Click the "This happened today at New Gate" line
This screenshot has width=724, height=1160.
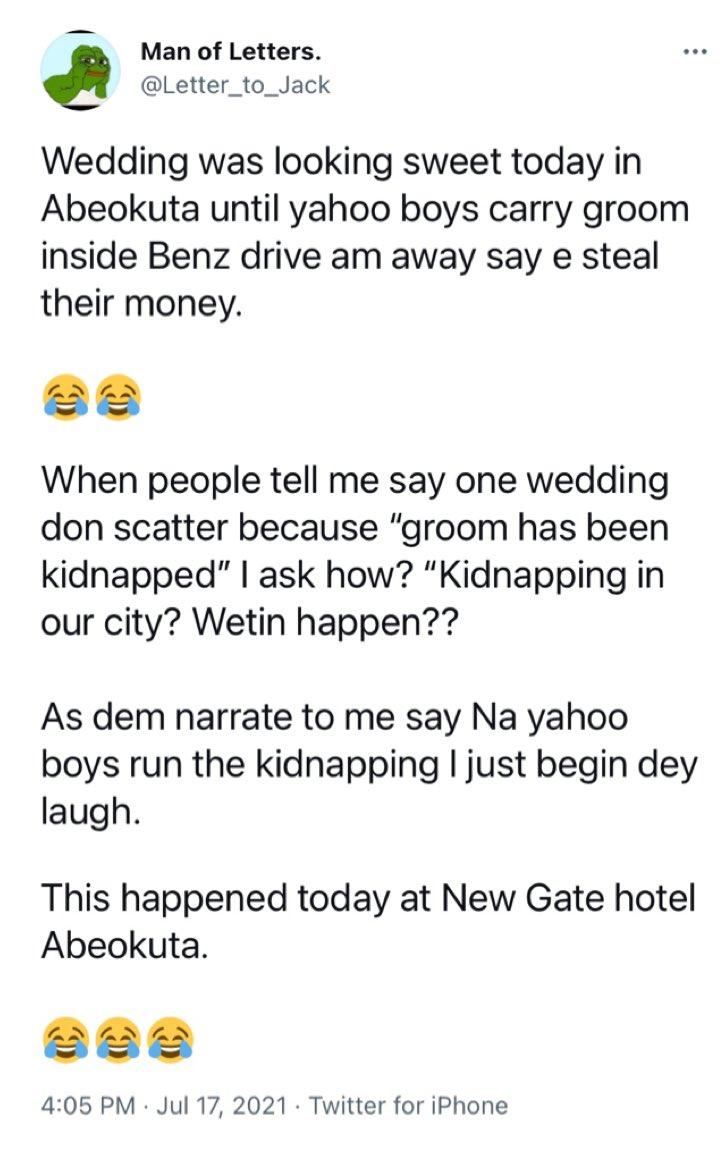tap(367, 897)
